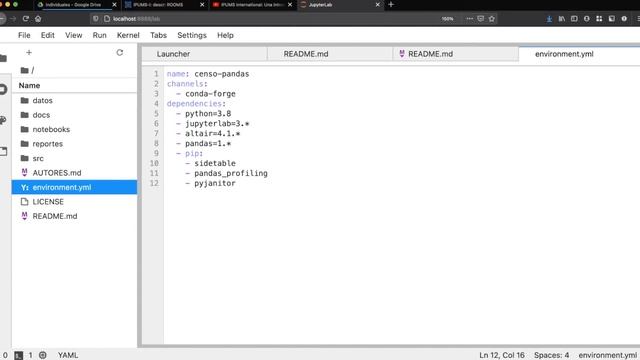Click the datos folder icon

point(24,100)
